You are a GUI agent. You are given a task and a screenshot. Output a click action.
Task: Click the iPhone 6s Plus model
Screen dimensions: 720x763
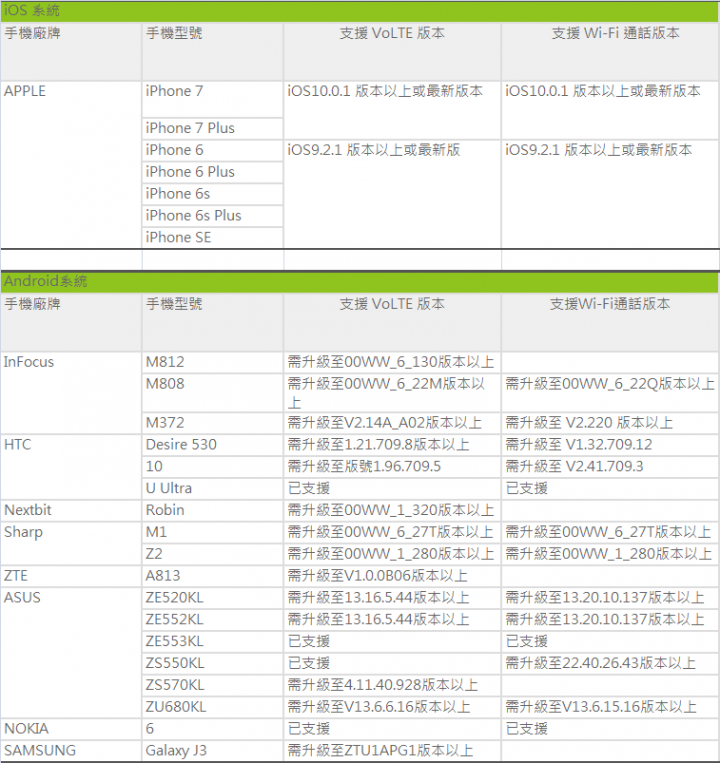click(x=213, y=216)
